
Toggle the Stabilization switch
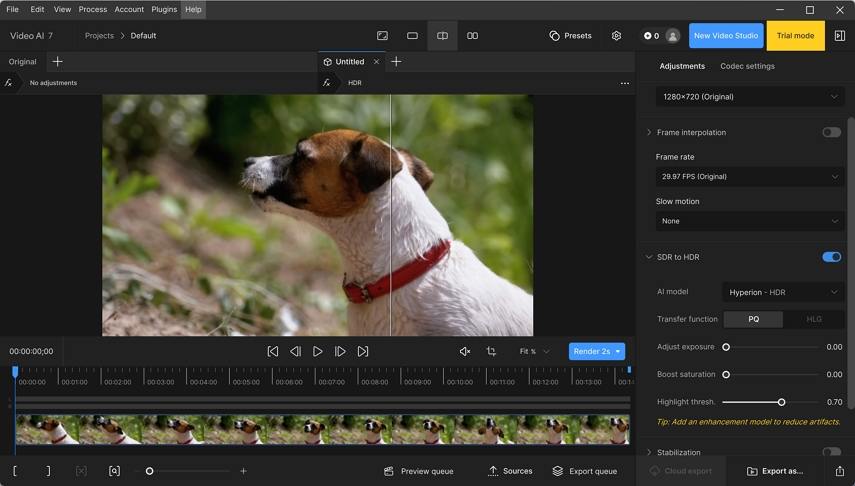point(832,451)
